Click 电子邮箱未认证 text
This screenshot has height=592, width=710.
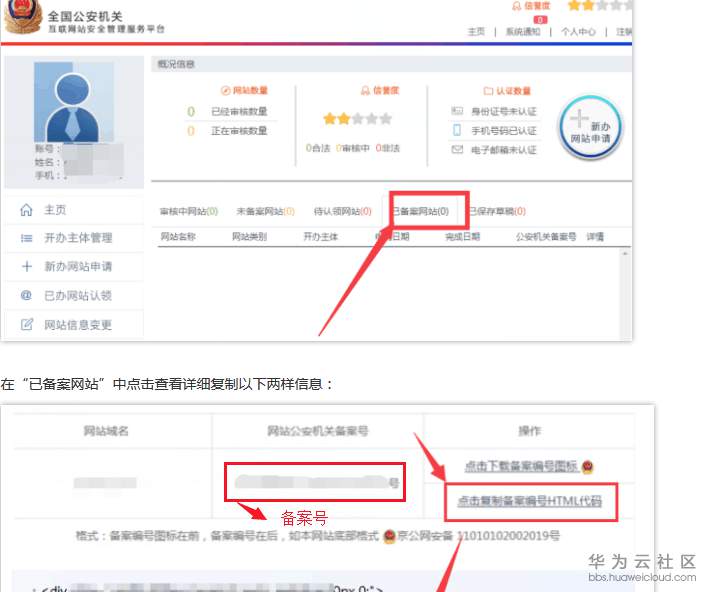(504, 150)
